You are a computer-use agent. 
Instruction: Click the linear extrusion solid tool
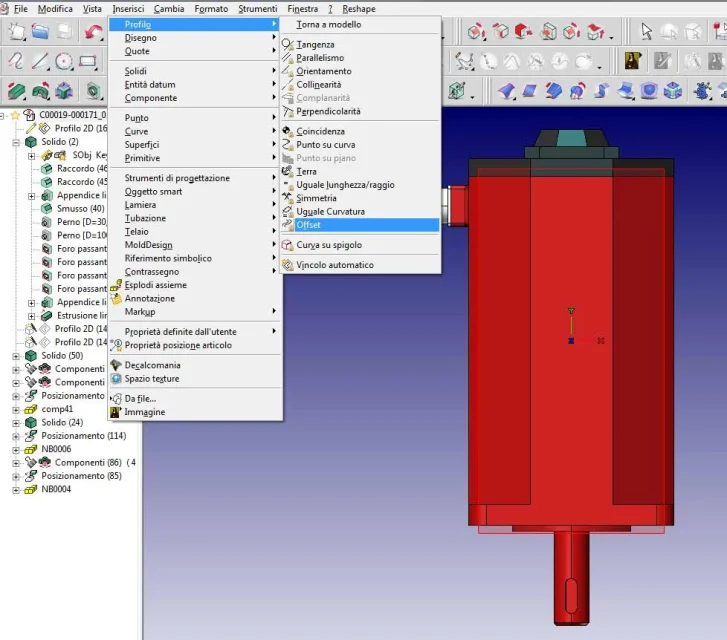coord(16,90)
